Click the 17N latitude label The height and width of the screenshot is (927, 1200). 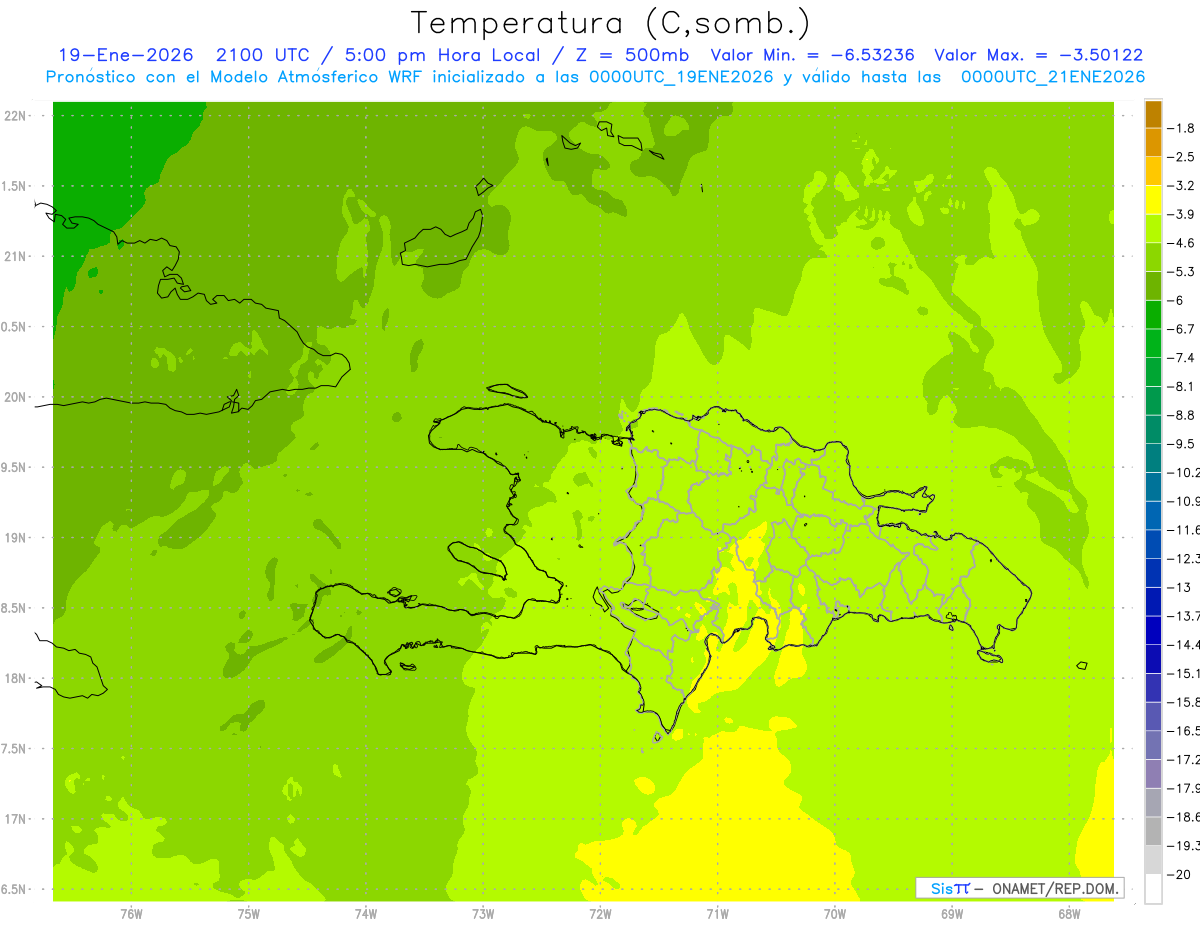(17, 819)
